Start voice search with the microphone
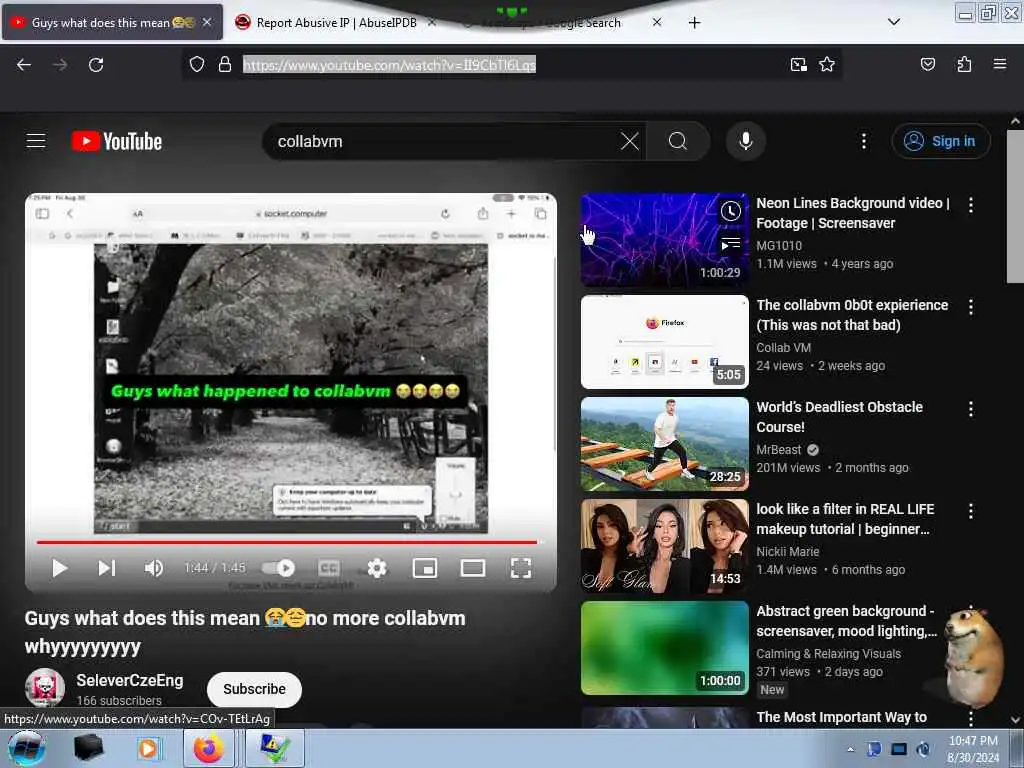 click(746, 141)
